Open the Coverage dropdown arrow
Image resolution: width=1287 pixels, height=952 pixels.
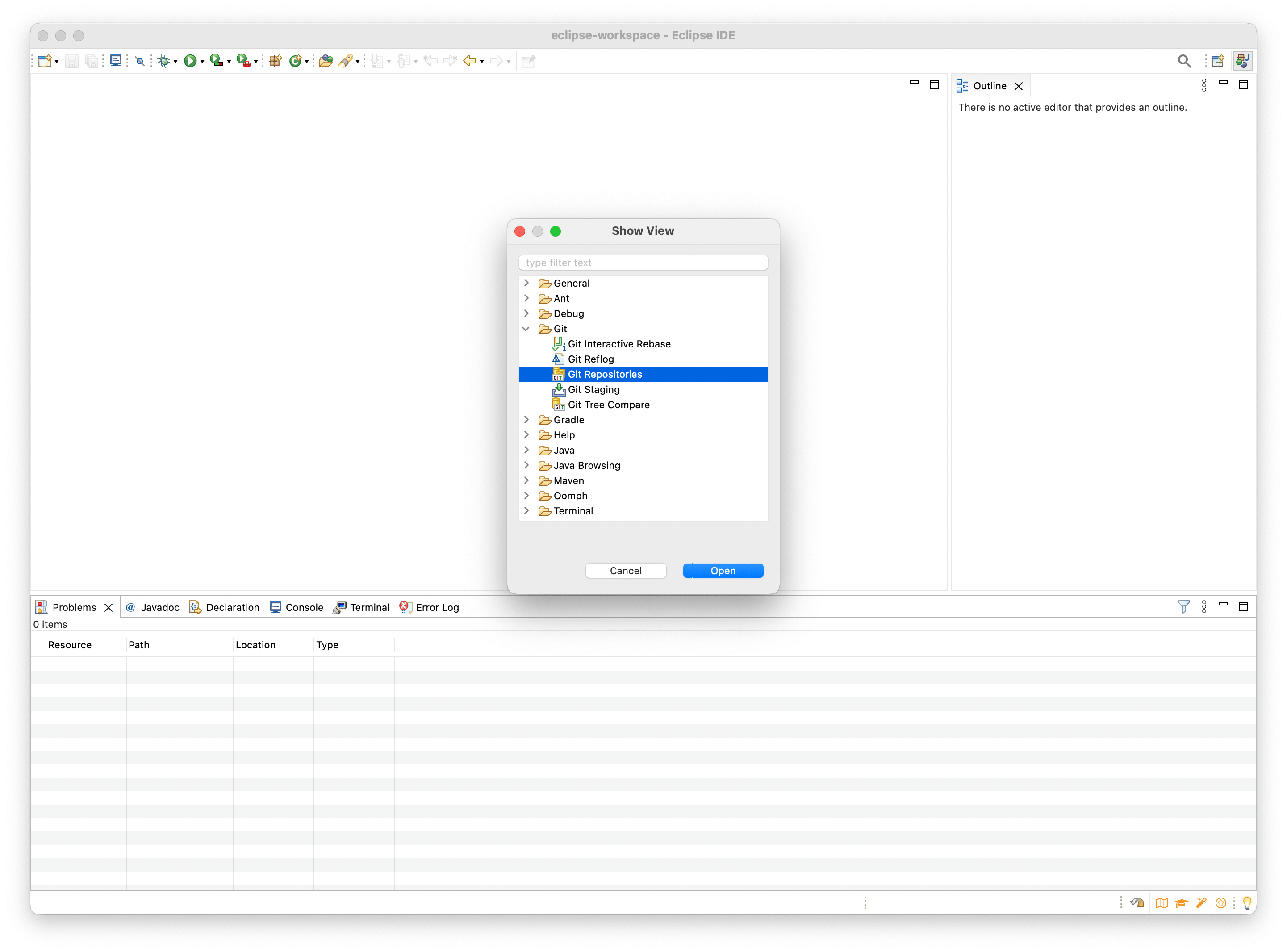pyautogui.click(x=229, y=62)
